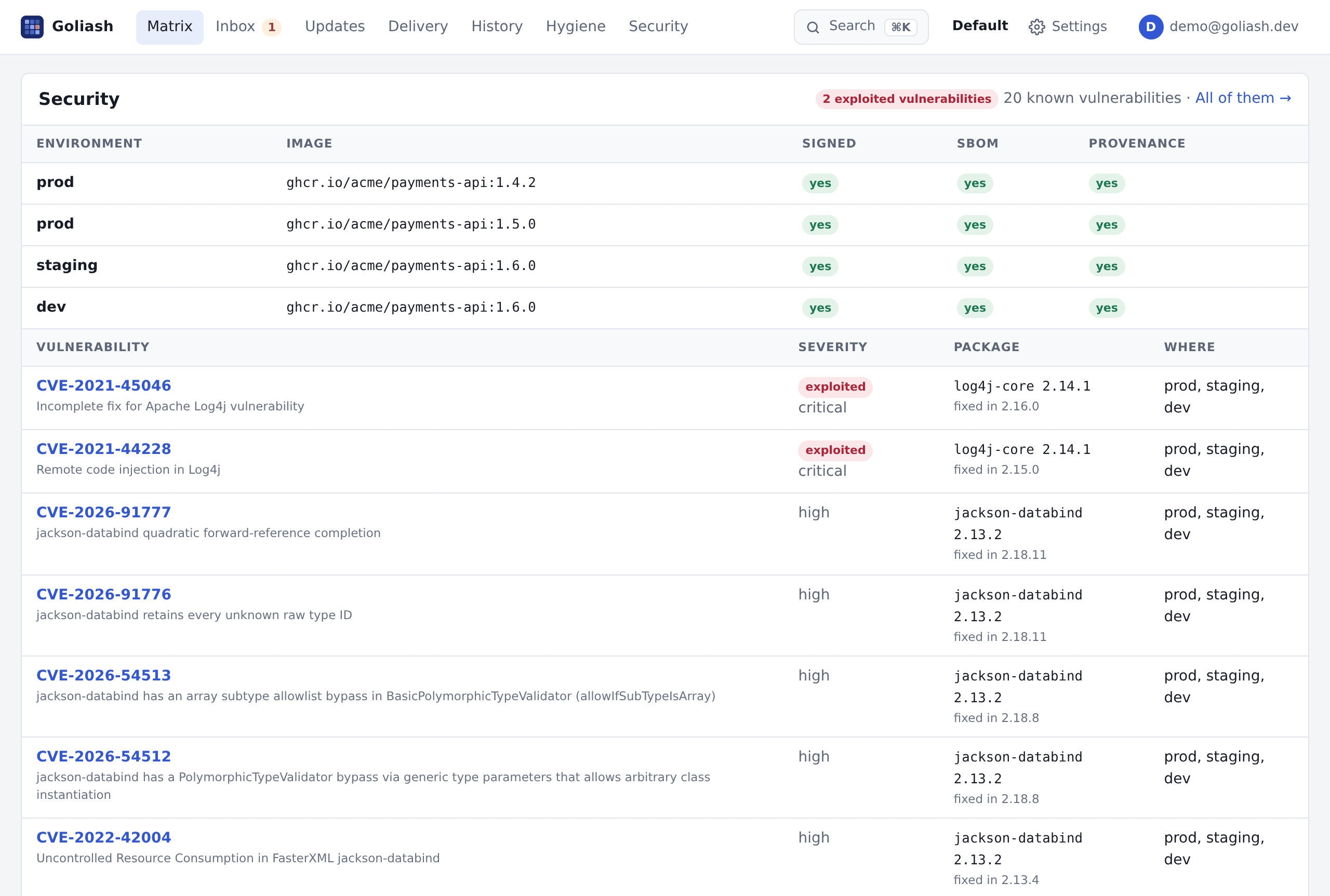Image resolution: width=1330 pixels, height=896 pixels.
Task: Navigate to the Security tab
Action: (x=658, y=27)
